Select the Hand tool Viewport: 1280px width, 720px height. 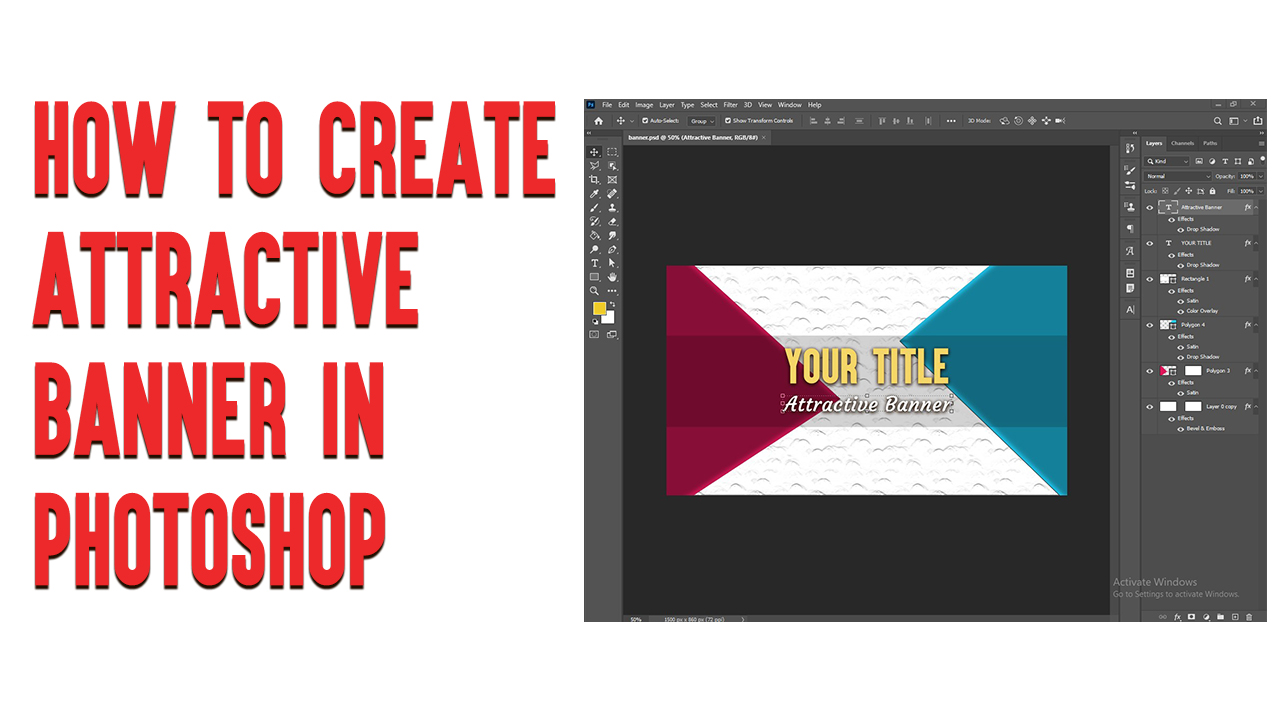click(612, 277)
